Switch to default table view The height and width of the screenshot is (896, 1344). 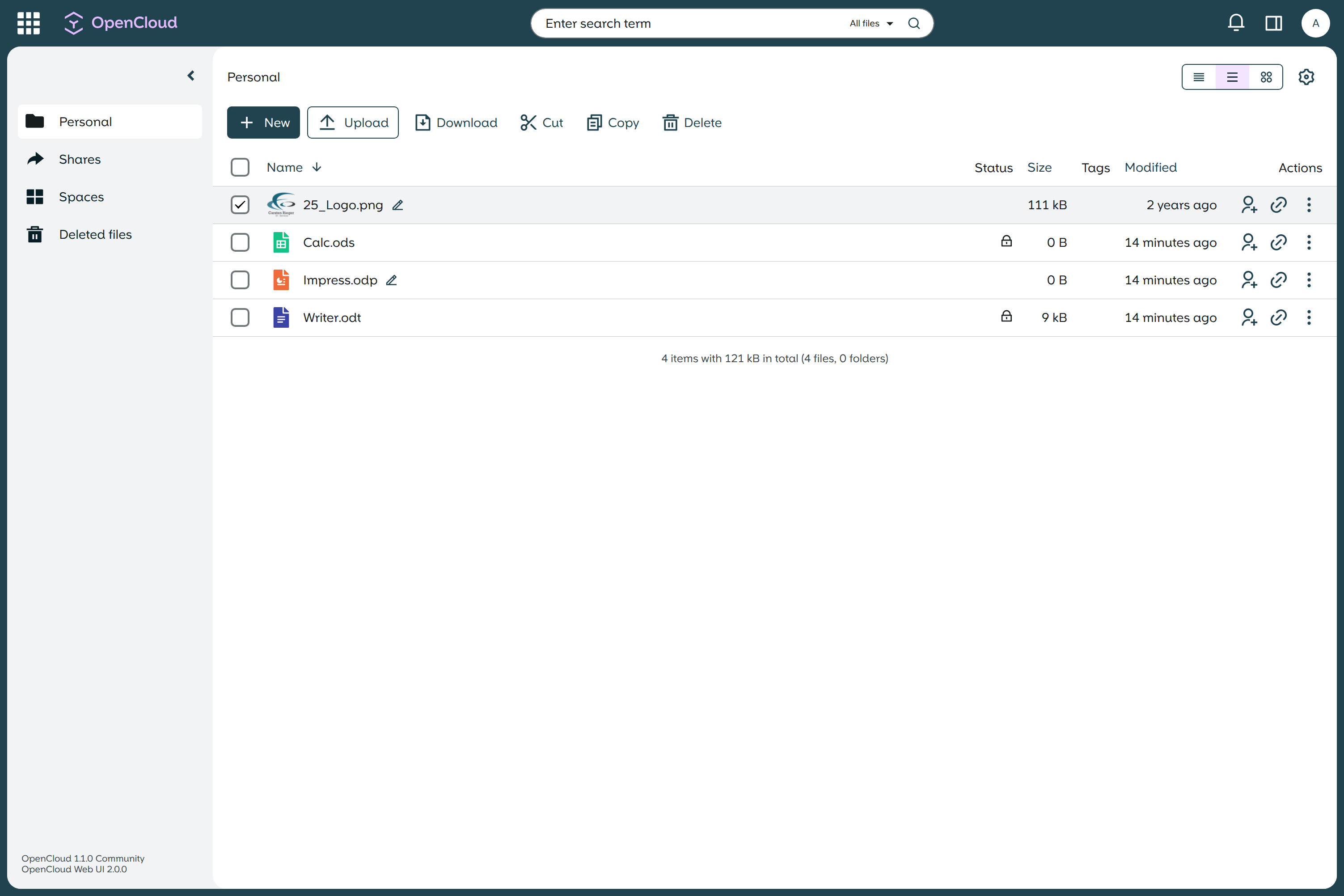(x=1232, y=77)
